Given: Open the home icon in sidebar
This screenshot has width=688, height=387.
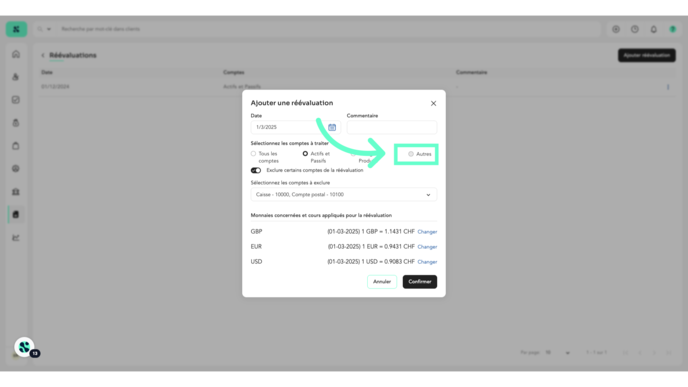Looking at the screenshot, I should point(16,54).
